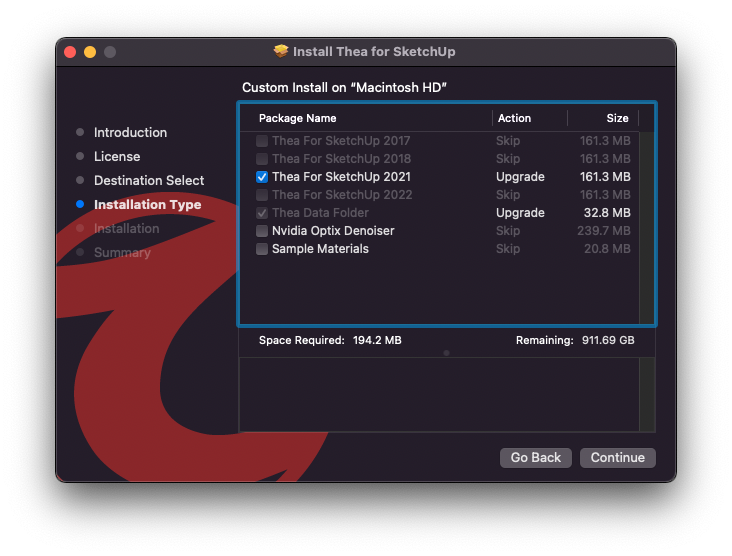Click the Continue button
This screenshot has width=732, height=556.
click(618, 457)
